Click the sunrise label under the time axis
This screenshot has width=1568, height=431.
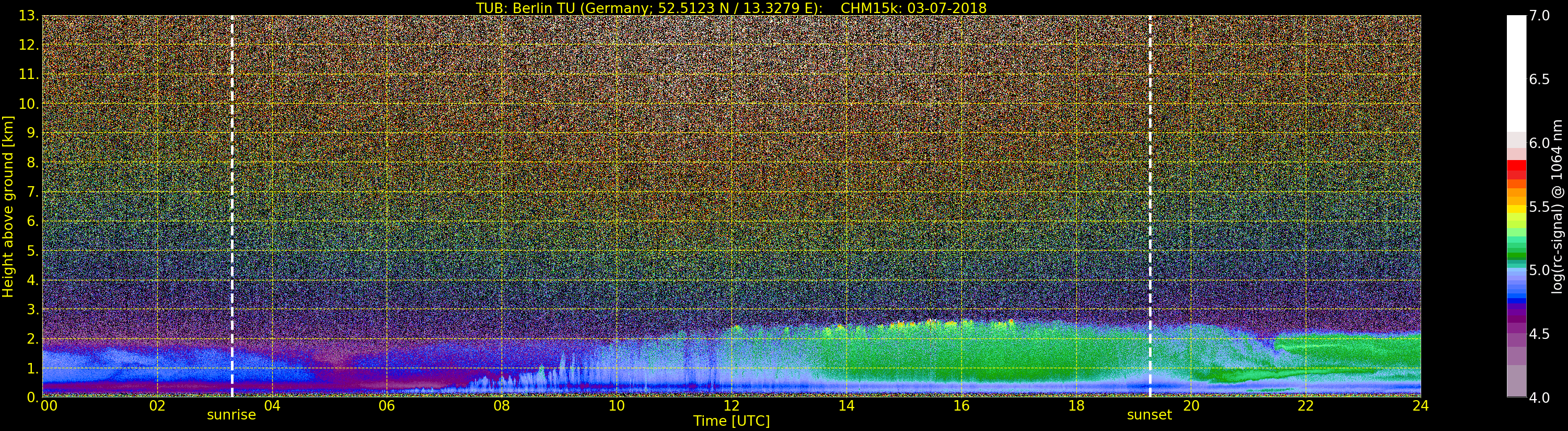tap(231, 415)
